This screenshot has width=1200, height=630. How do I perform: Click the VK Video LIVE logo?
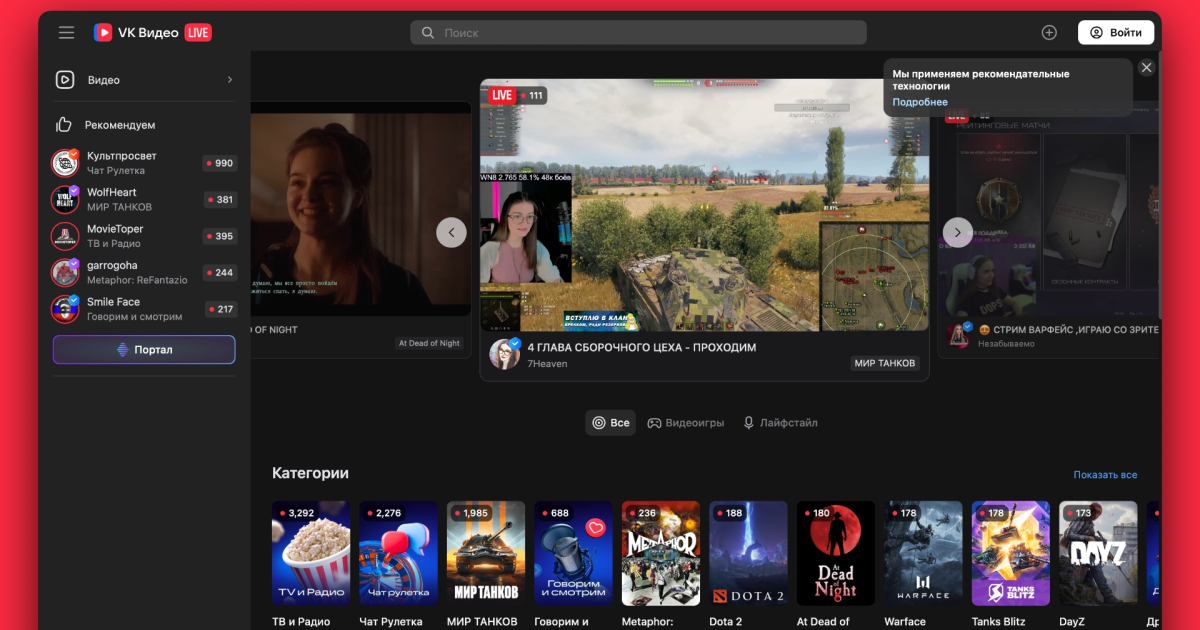click(152, 32)
